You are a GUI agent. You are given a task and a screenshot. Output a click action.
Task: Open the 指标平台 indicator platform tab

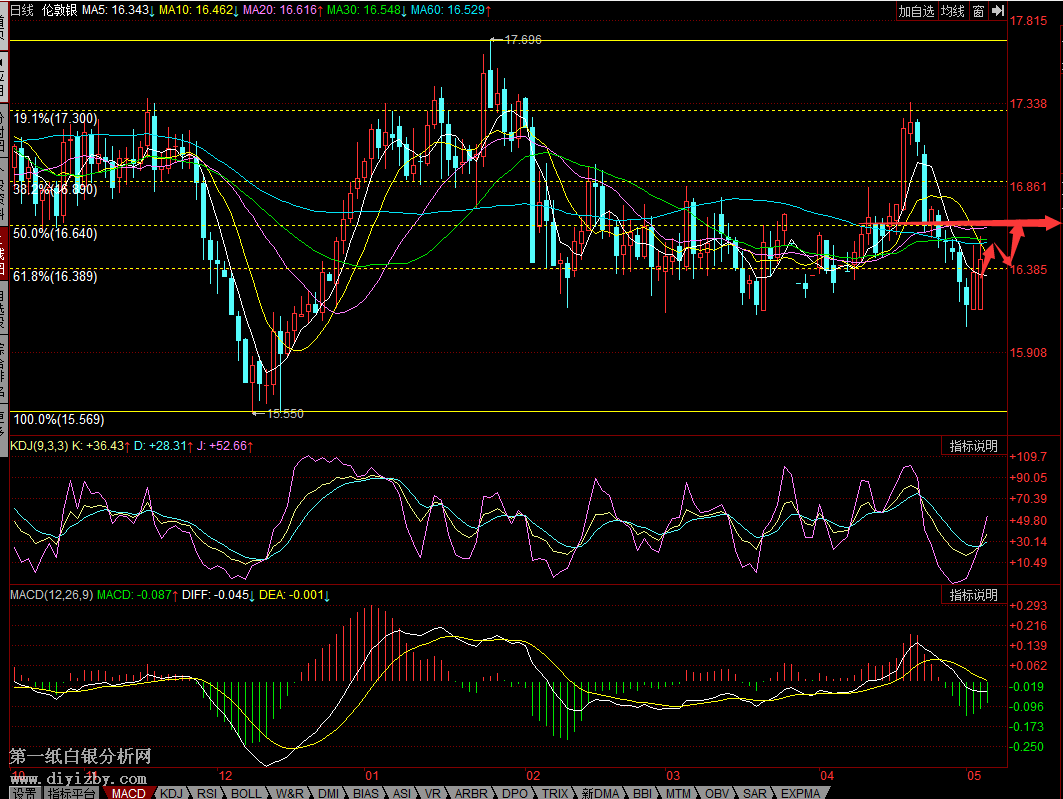pyautogui.click(x=73, y=793)
